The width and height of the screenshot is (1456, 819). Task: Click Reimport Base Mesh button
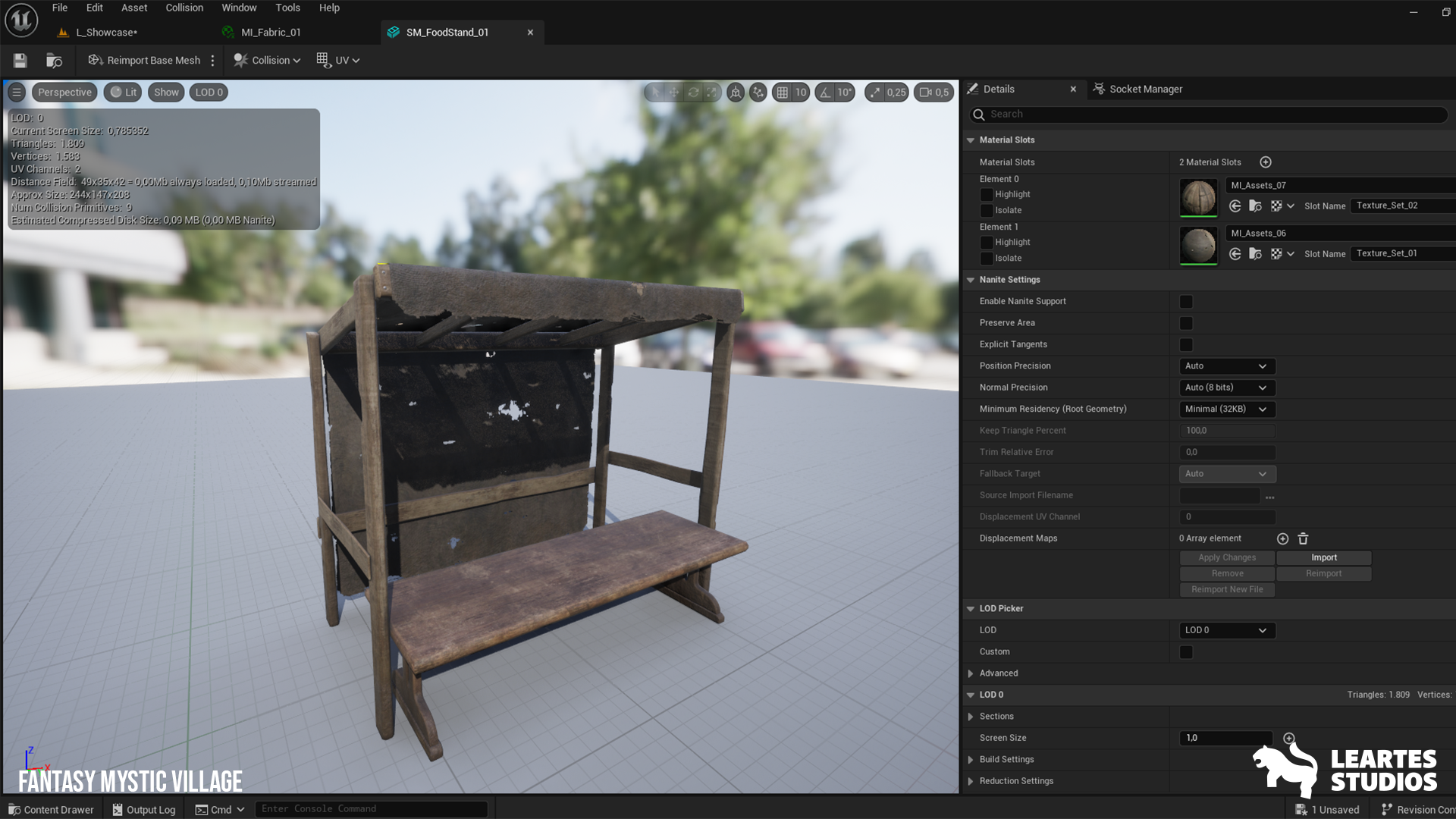145,61
